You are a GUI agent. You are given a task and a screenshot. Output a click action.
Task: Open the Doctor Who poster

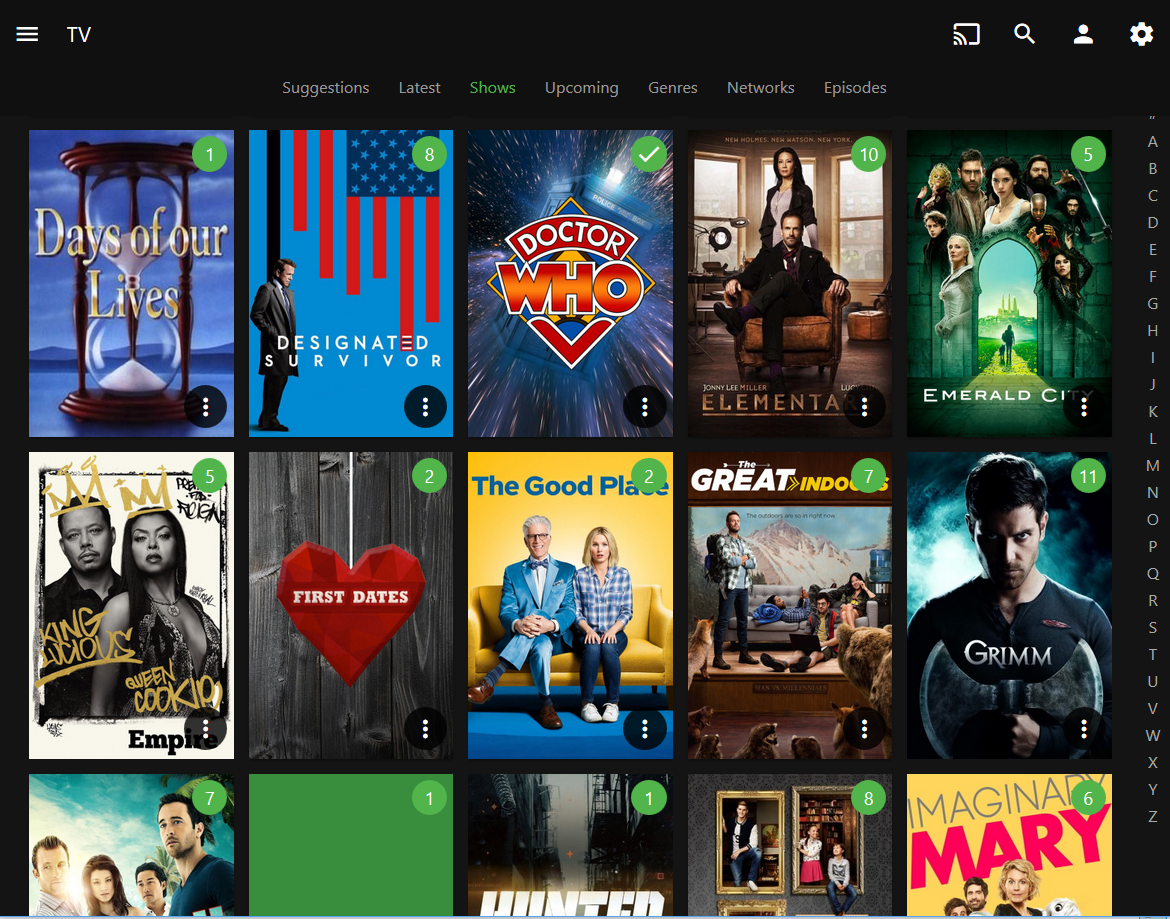[x=570, y=283]
